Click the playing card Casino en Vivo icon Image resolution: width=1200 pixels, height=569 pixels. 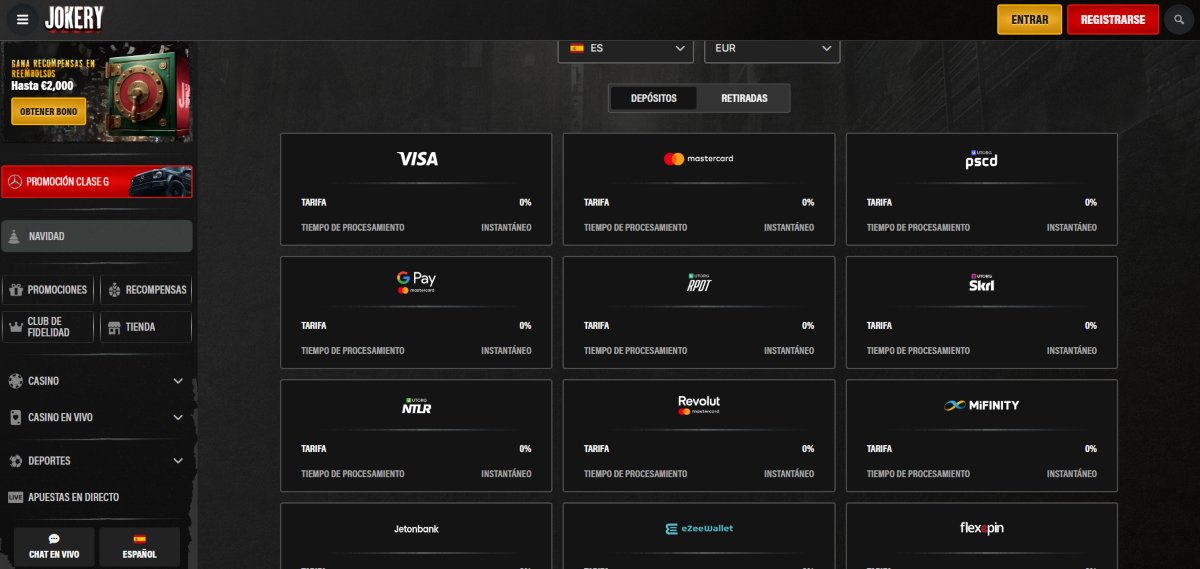pos(15,417)
